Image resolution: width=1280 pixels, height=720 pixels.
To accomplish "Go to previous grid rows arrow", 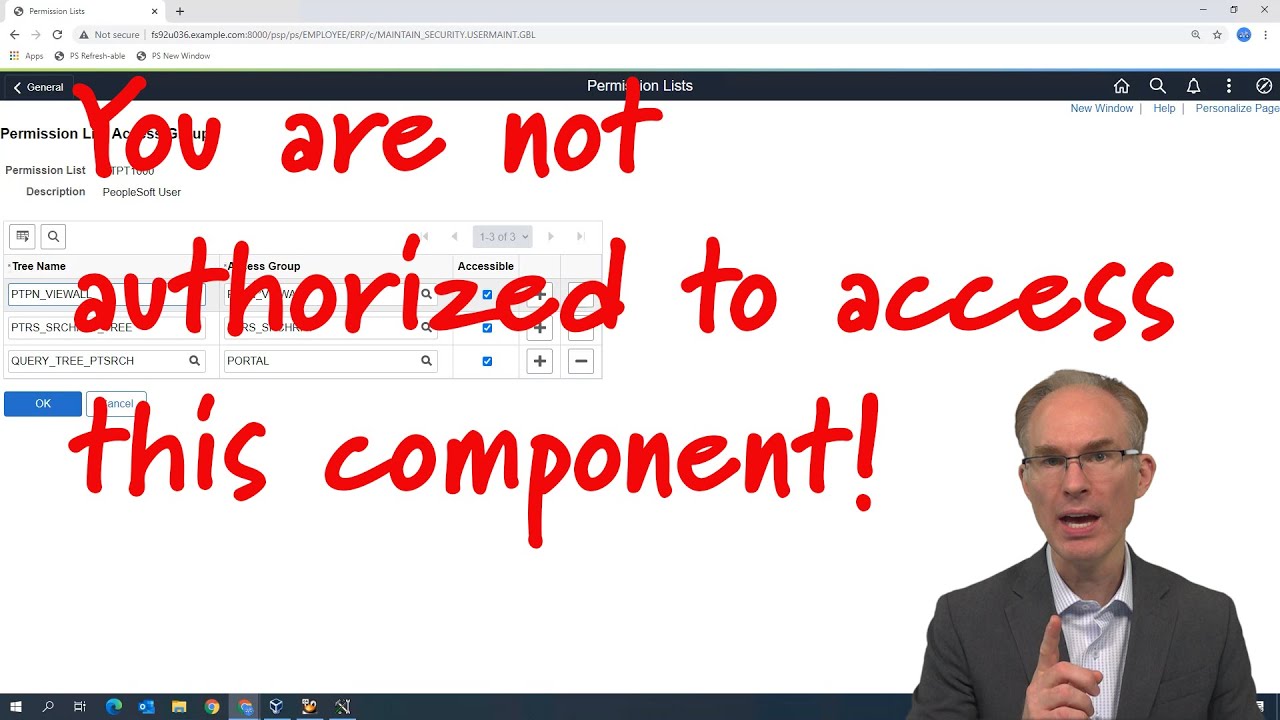I will pos(454,237).
